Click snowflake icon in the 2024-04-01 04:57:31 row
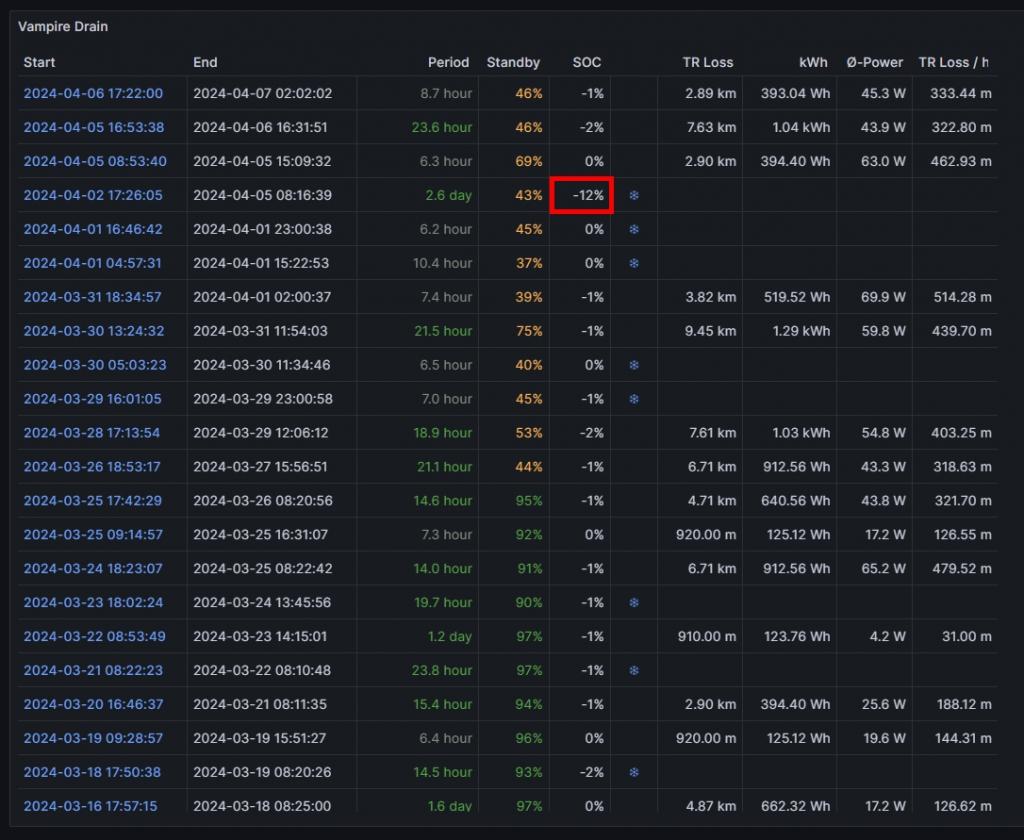 click(x=634, y=264)
